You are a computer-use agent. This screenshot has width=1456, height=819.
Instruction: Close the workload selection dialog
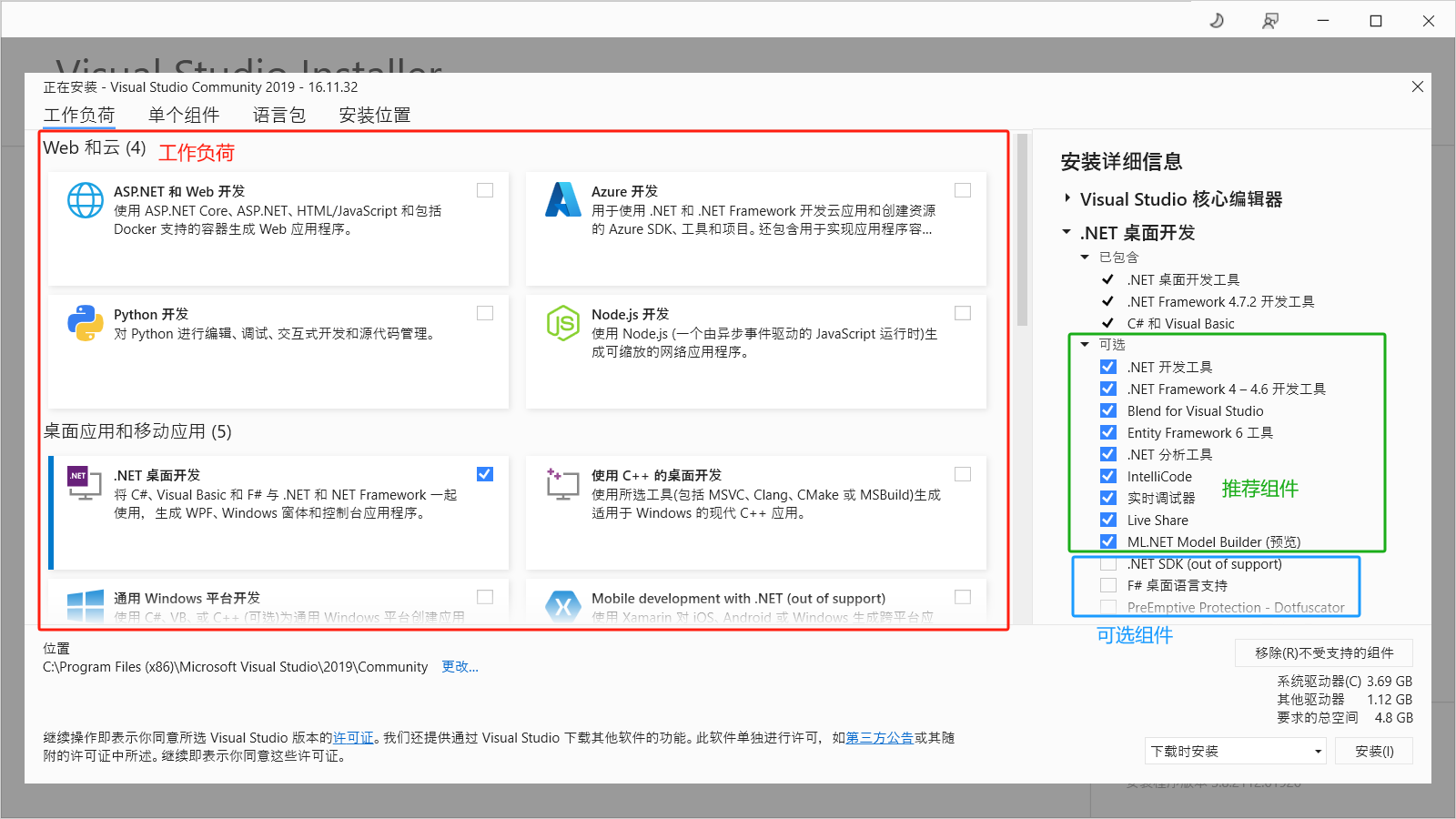[x=1418, y=86]
